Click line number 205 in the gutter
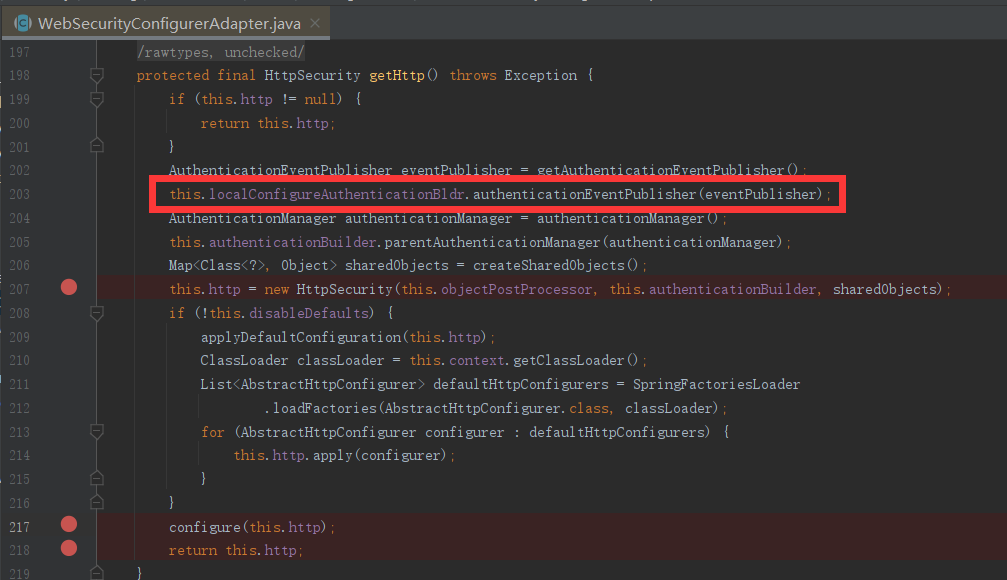This screenshot has width=1007, height=580. pos(20,241)
